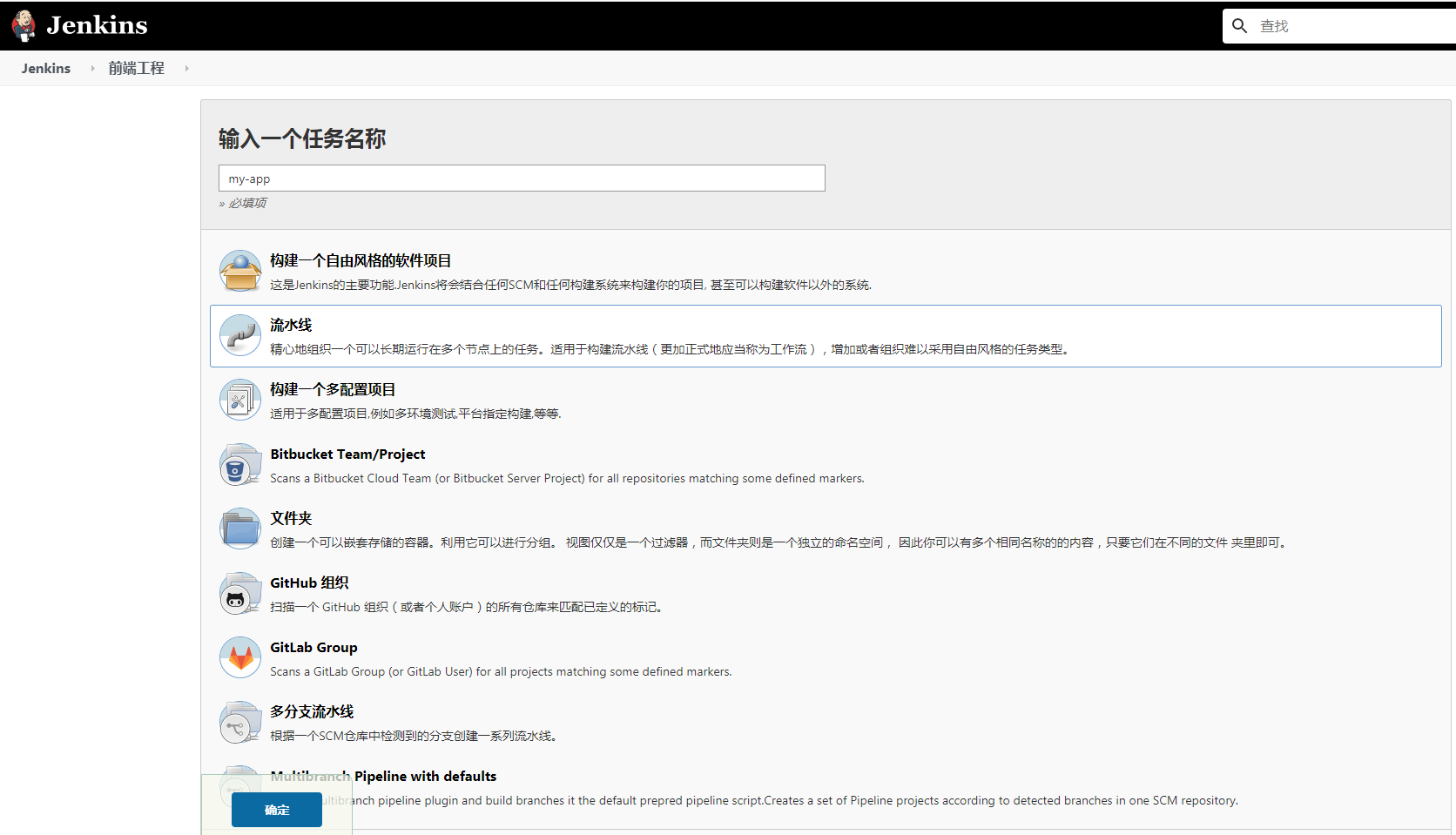The height and width of the screenshot is (835, 1456).
Task: Choose Bitbucket Team/Project title
Action: pos(347,454)
